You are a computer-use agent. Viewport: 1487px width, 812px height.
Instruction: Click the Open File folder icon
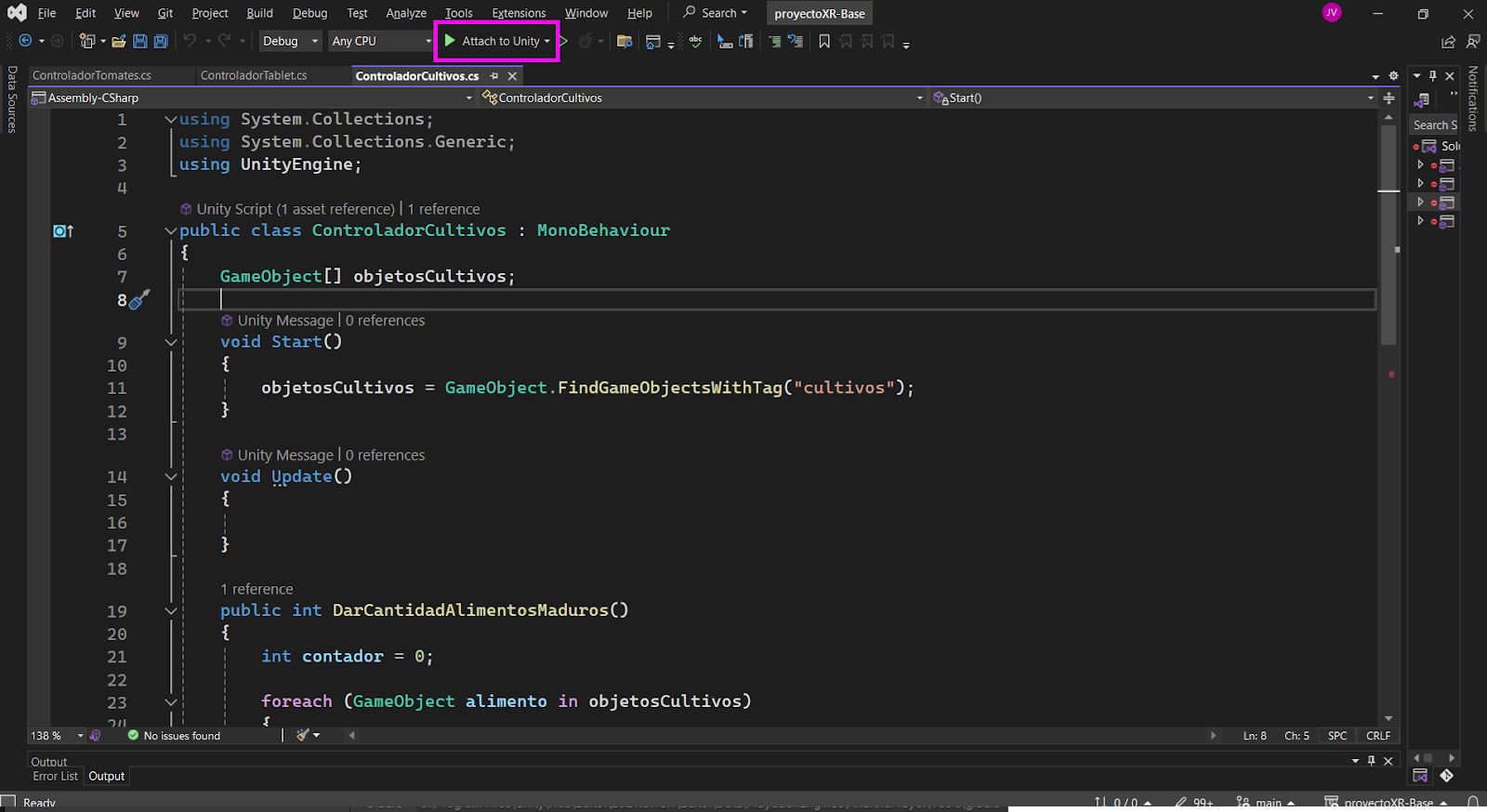[118, 41]
